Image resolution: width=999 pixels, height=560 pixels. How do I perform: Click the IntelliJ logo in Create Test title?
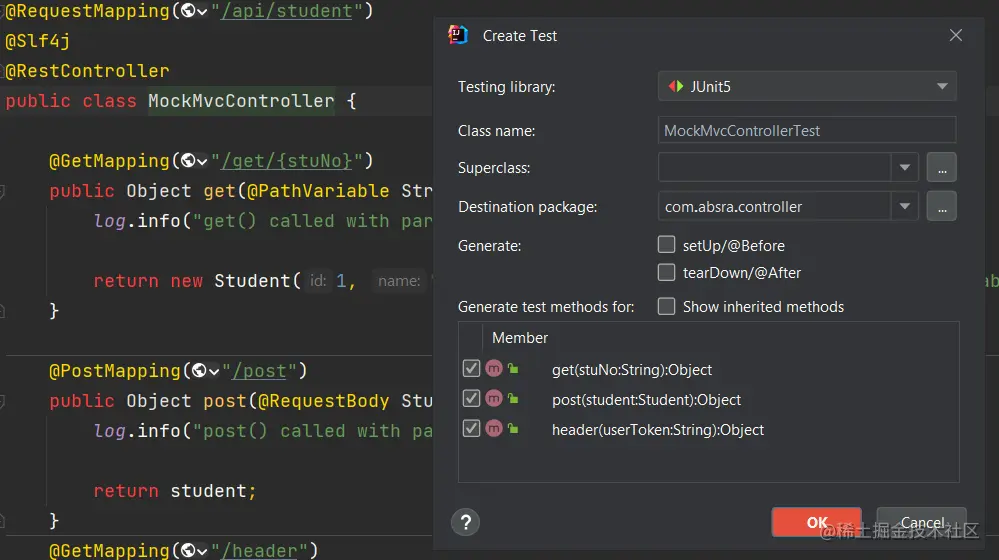[457, 35]
